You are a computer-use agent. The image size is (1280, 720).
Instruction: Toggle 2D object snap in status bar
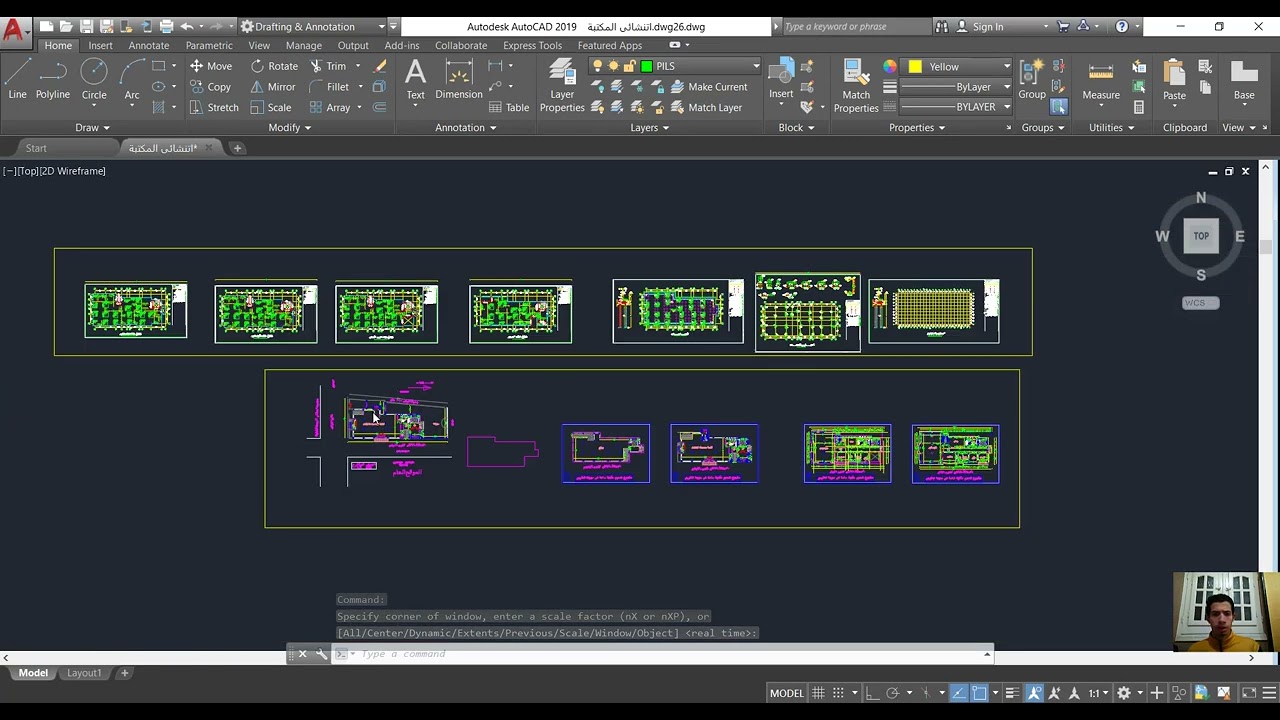coord(980,693)
